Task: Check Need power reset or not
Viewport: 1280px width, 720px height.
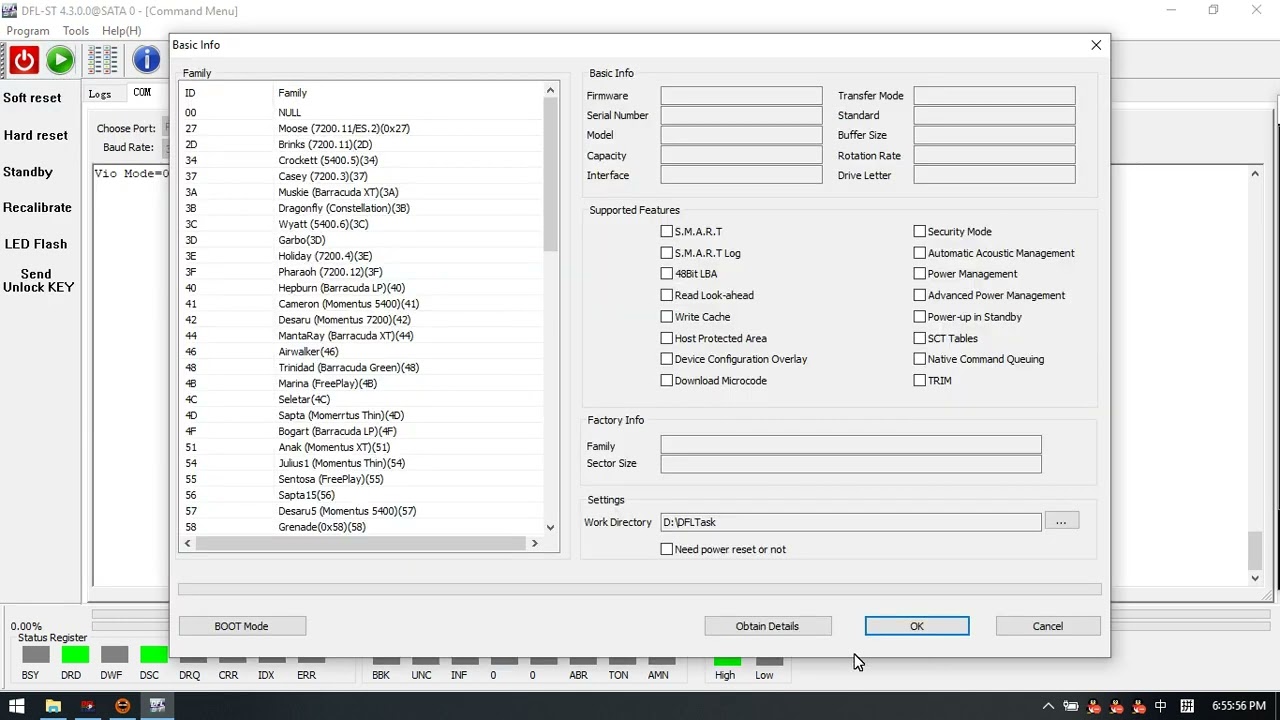Action: click(667, 549)
